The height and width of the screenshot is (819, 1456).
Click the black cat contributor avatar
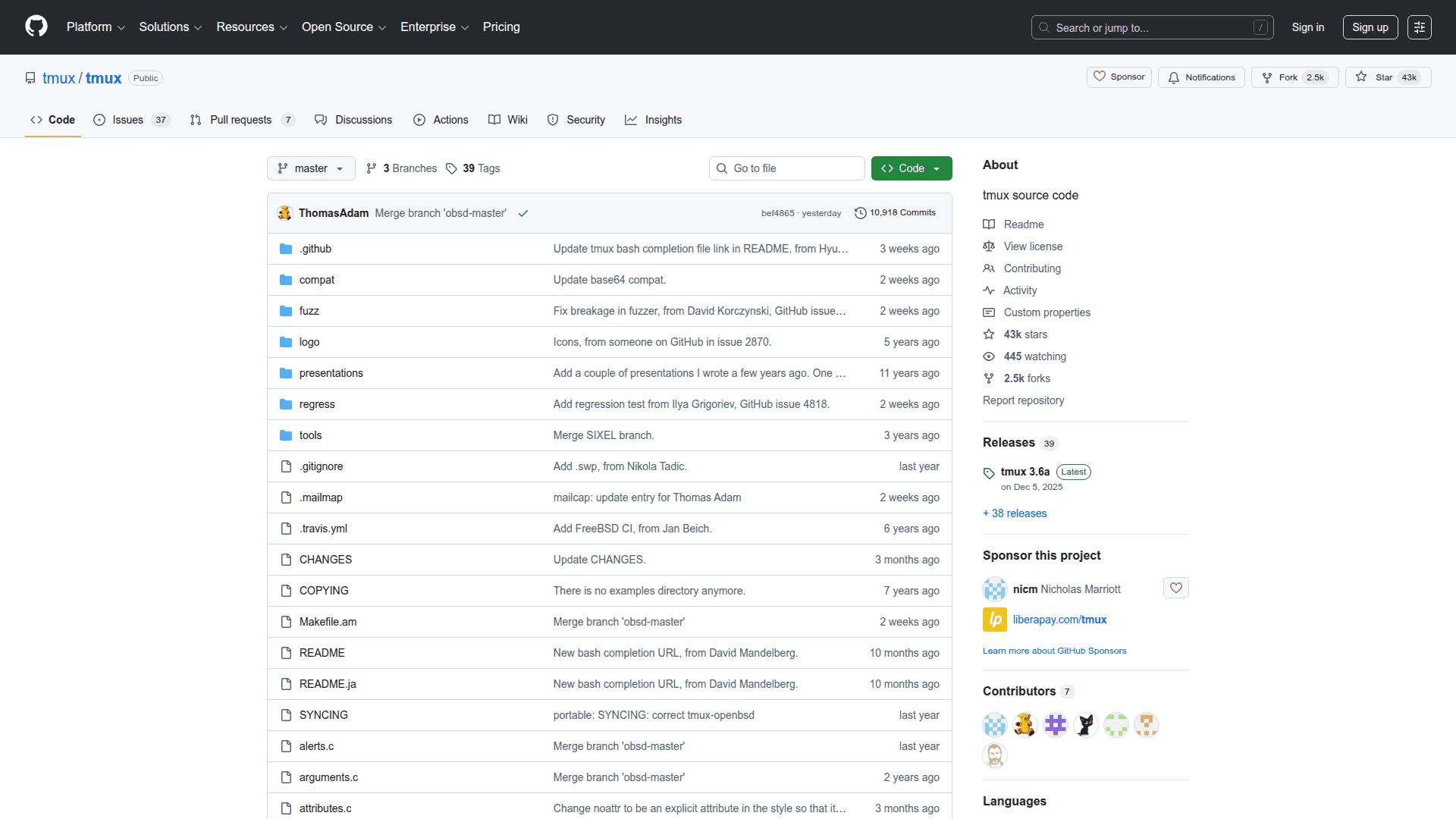[1086, 725]
